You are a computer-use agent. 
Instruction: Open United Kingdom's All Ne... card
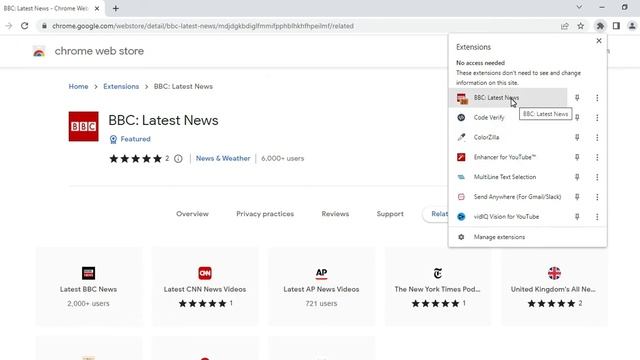554,286
